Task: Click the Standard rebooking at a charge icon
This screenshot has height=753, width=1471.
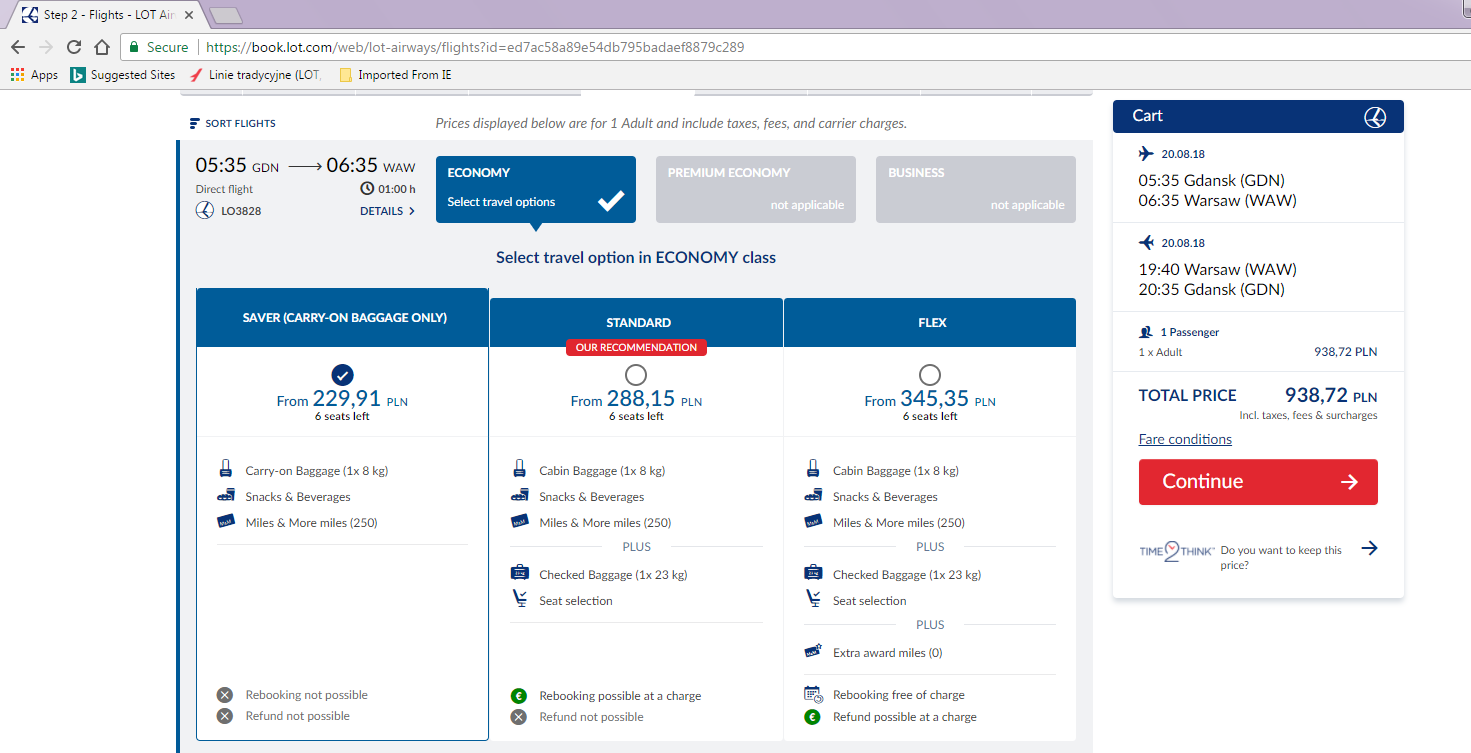Action: tap(519, 696)
